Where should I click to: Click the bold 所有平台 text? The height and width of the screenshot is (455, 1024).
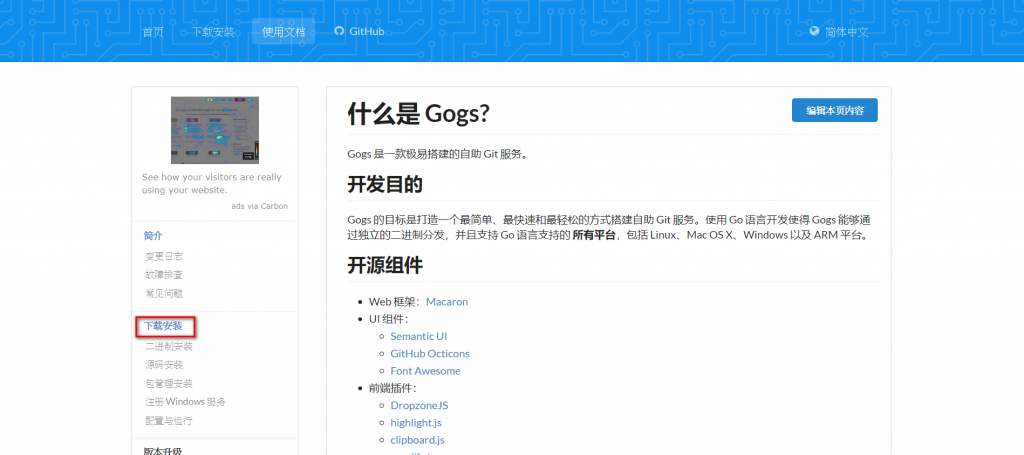coord(594,235)
